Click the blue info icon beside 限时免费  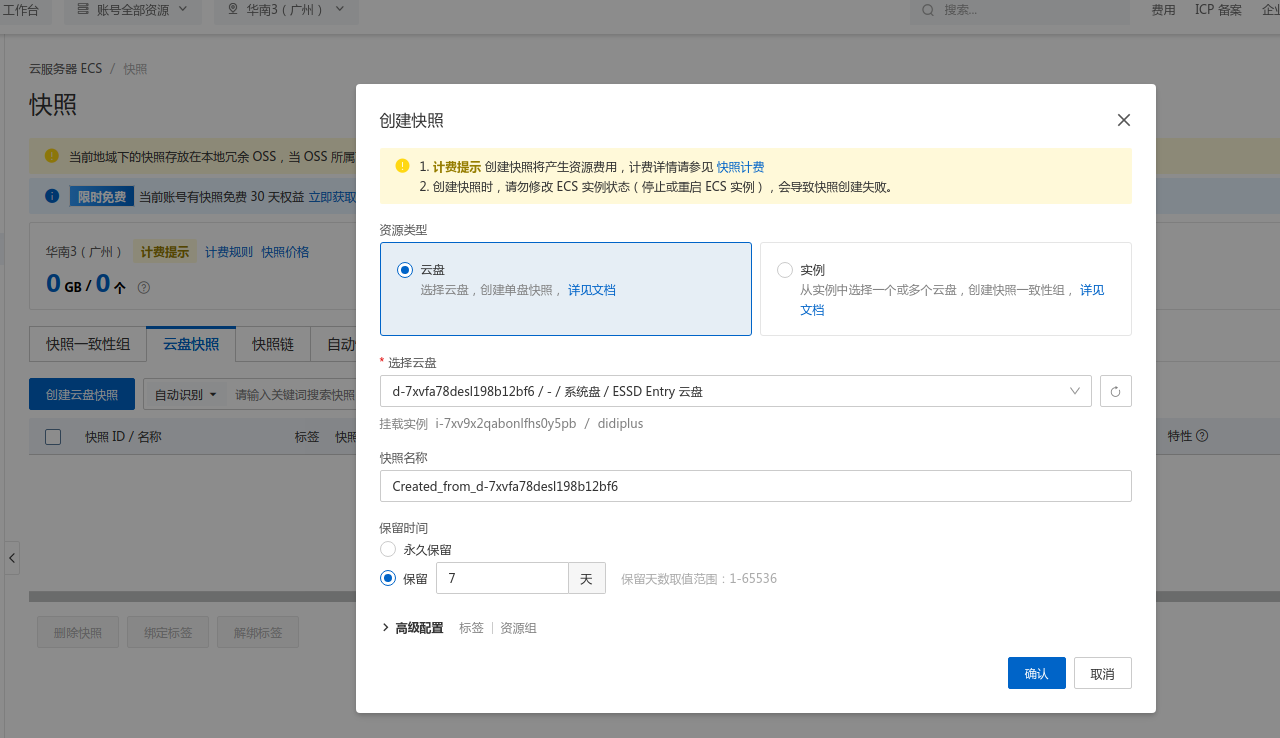click(51, 197)
